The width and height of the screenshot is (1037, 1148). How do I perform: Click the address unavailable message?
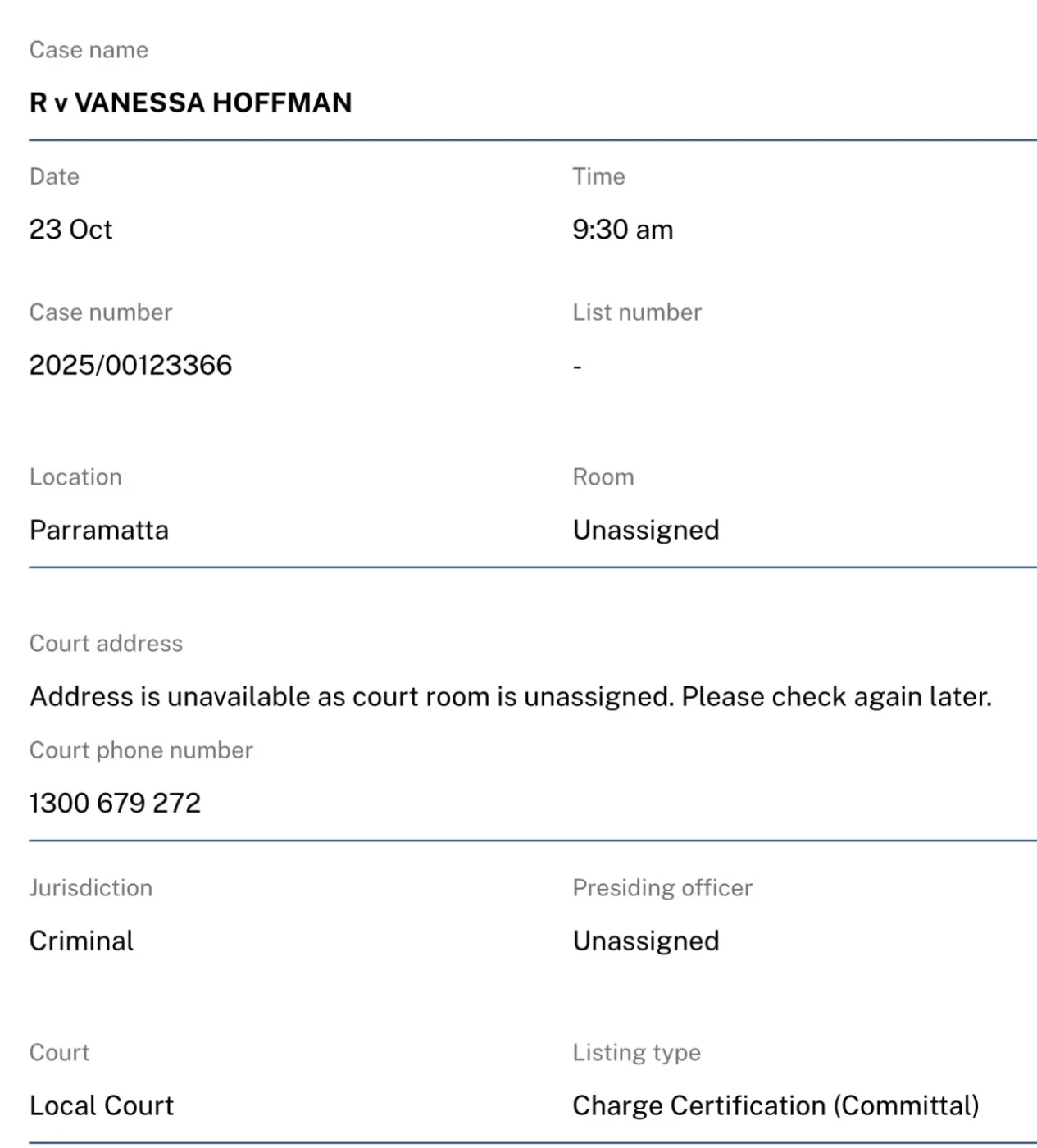pyautogui.click(x=511, y=696)
